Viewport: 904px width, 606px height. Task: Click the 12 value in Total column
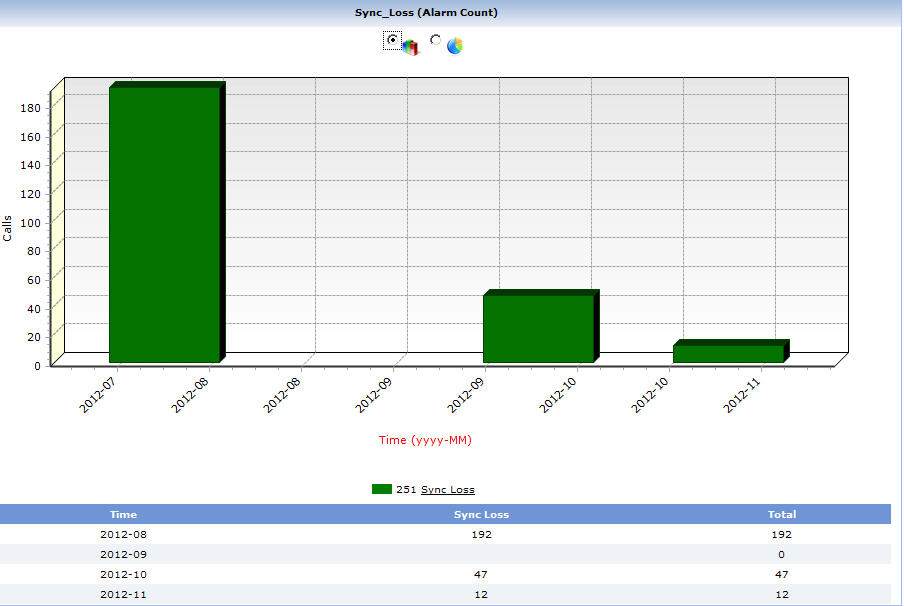pyautogui.click(x=781, y=594)
